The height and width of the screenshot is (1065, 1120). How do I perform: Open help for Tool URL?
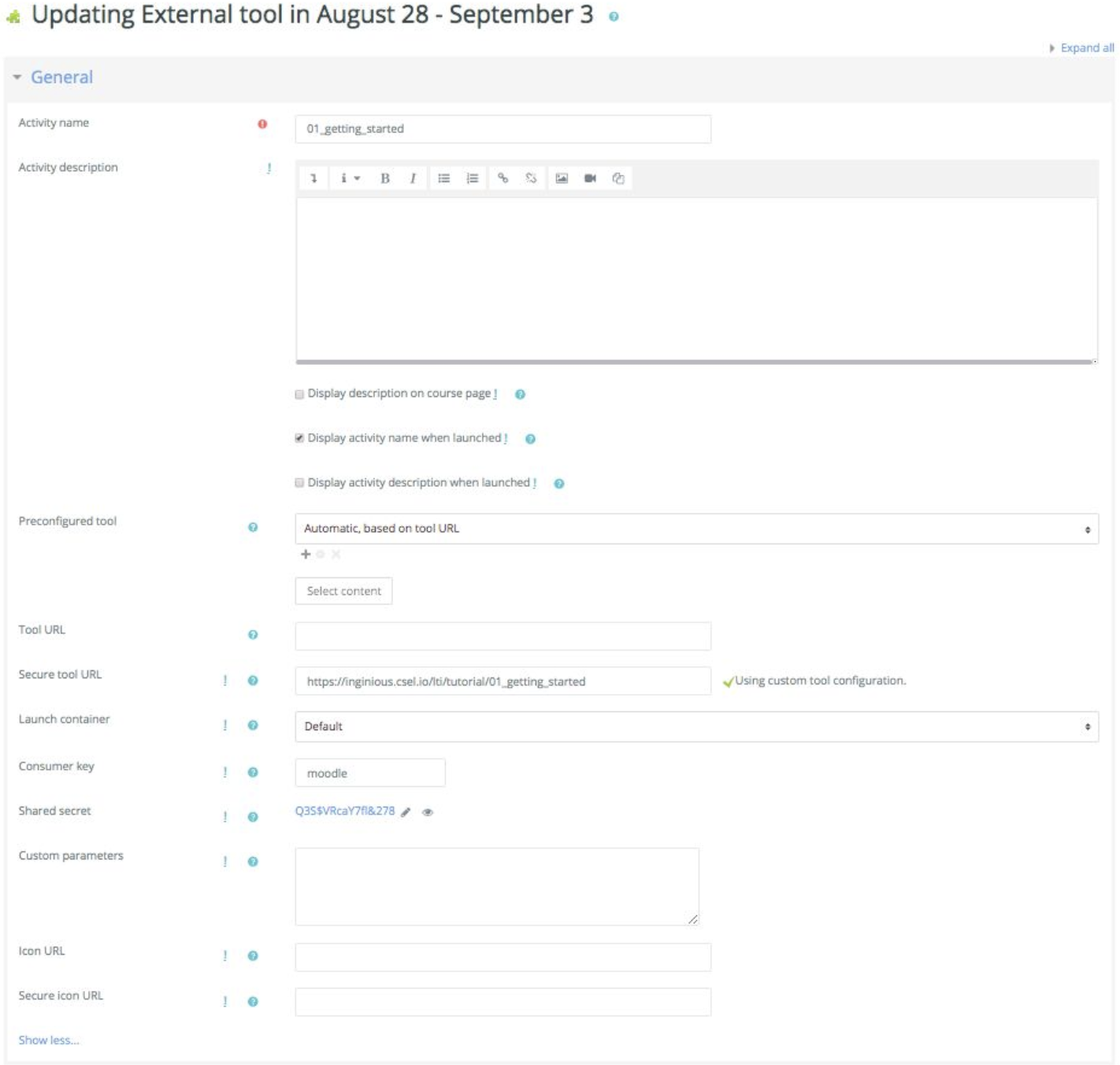[253, 634]
